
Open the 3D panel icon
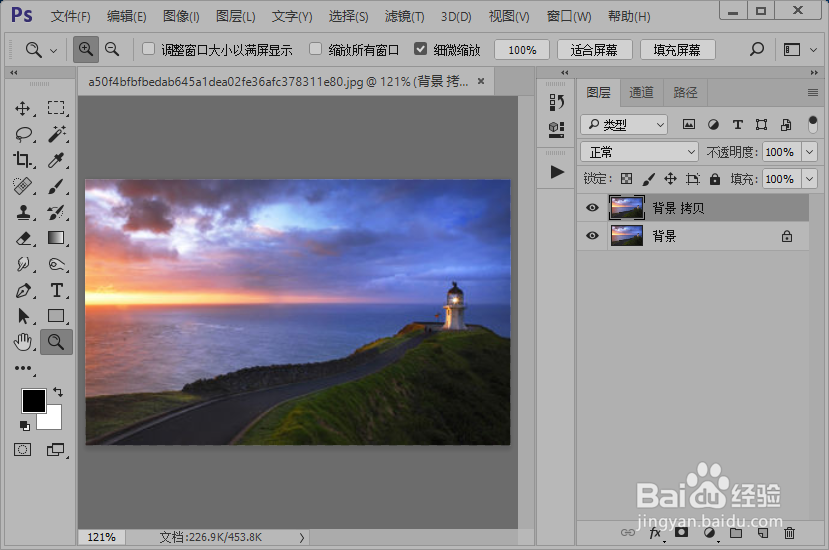click(556, 129)
